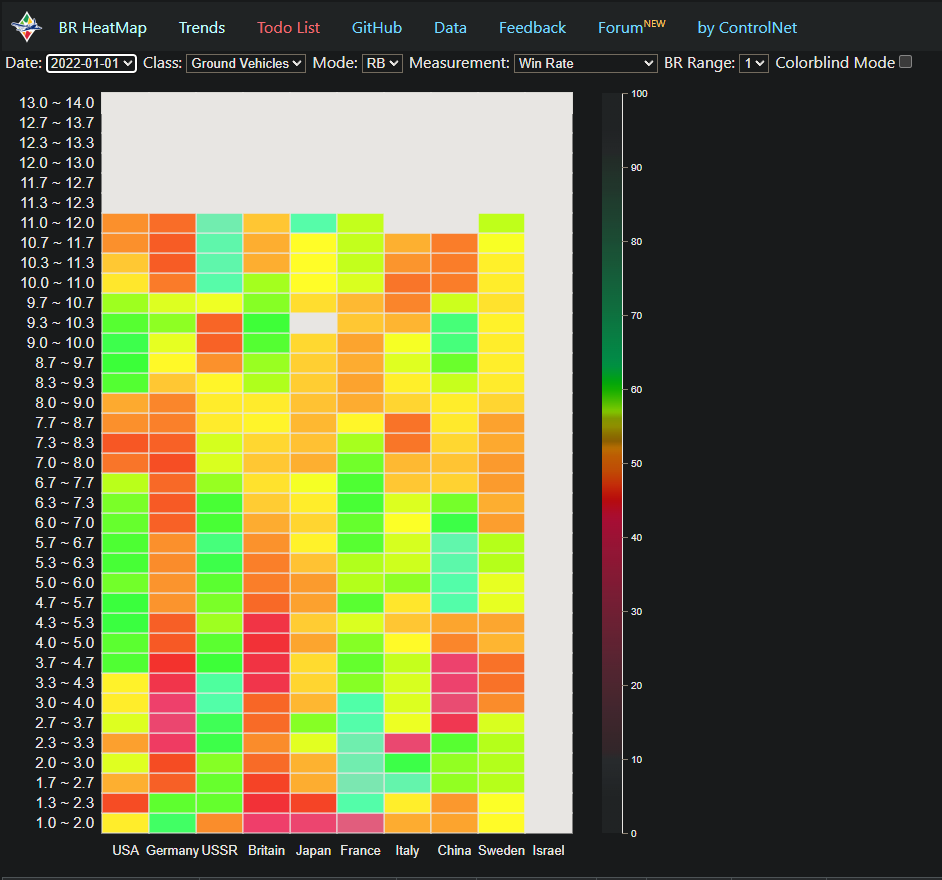The height and width of the screenshot is (880, 942).
Task: Click the 0 tick on color scale
Action: point(633,834)
